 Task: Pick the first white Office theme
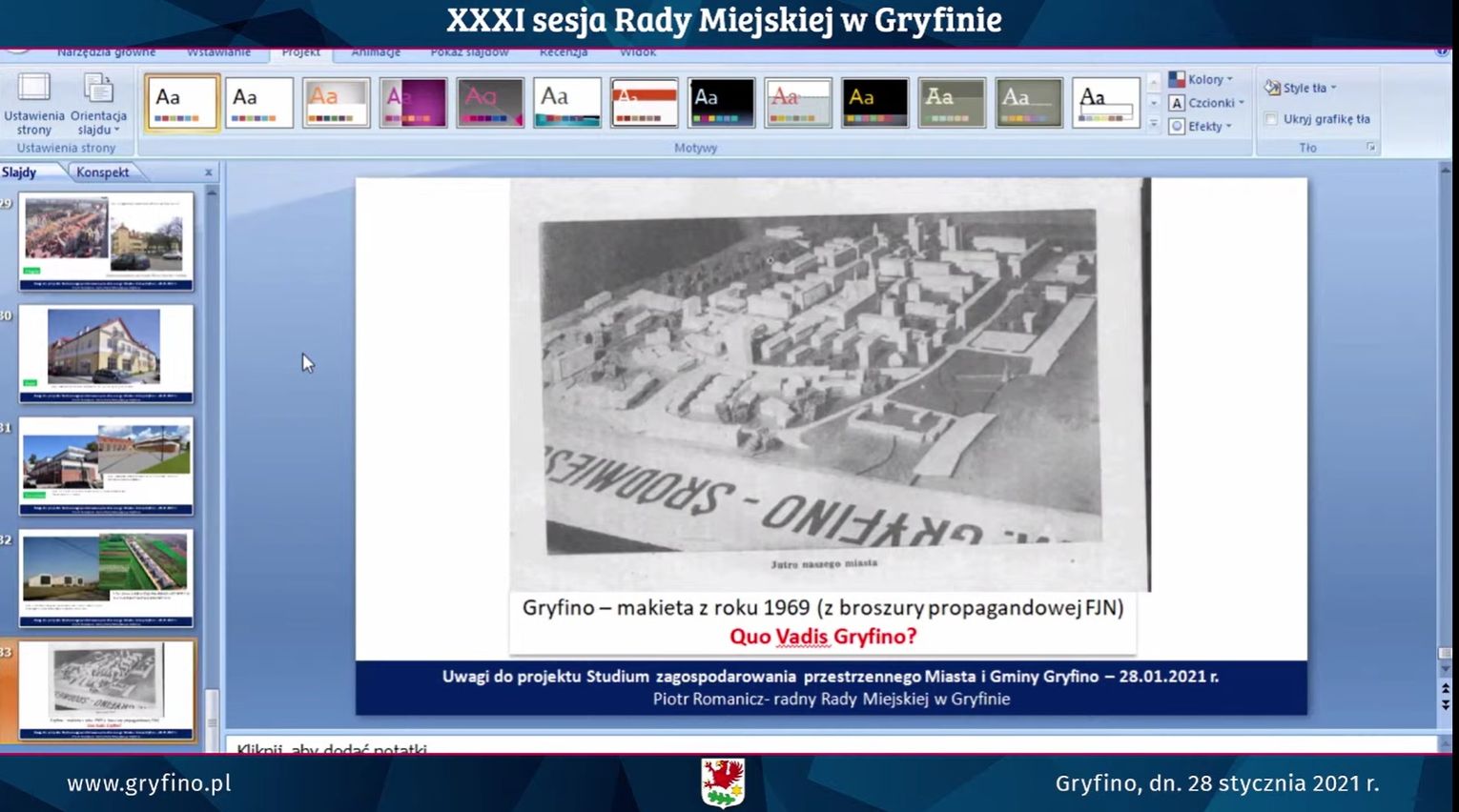182,103
